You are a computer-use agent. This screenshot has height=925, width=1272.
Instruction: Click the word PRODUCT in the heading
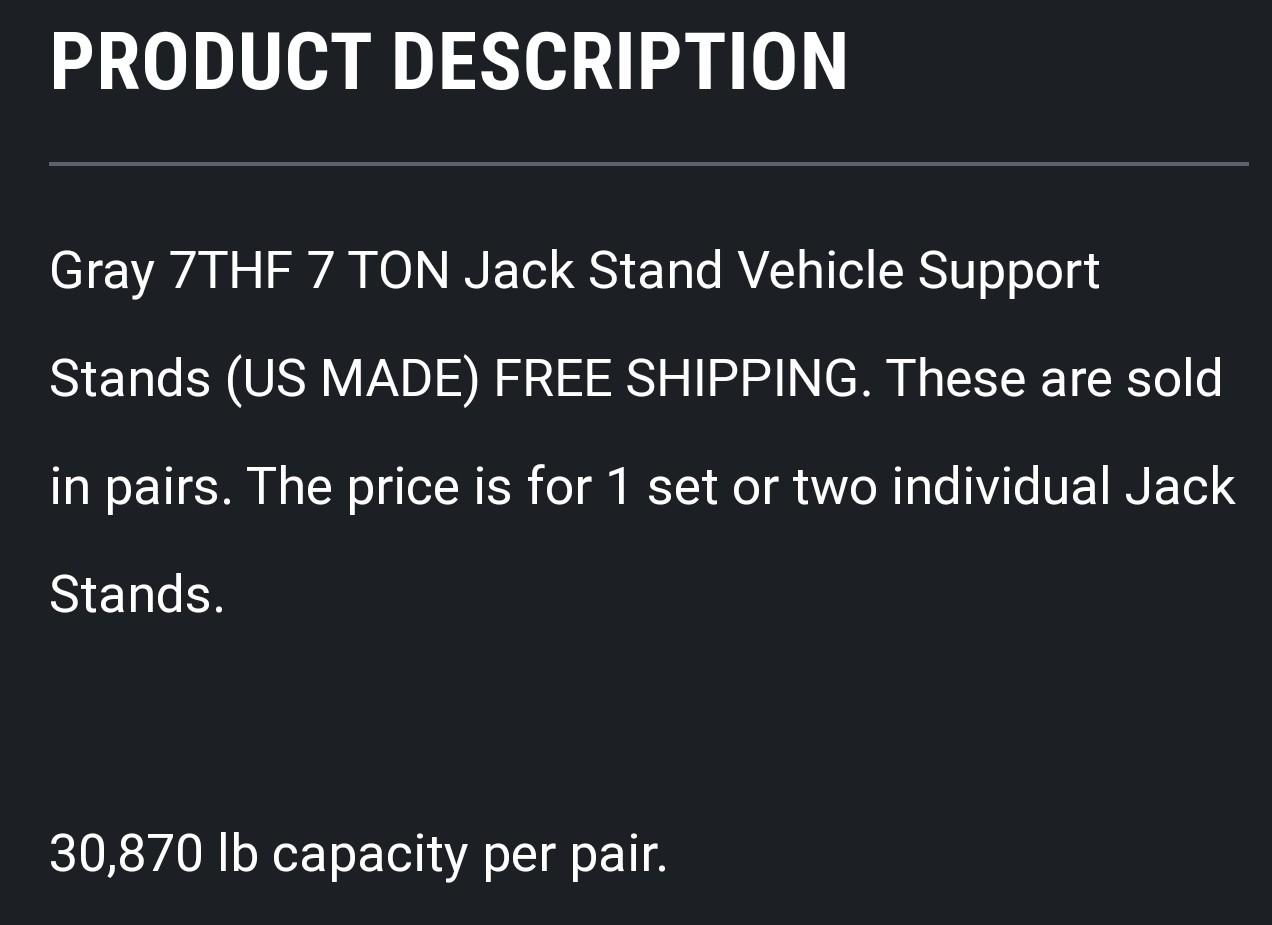(211, 62)
